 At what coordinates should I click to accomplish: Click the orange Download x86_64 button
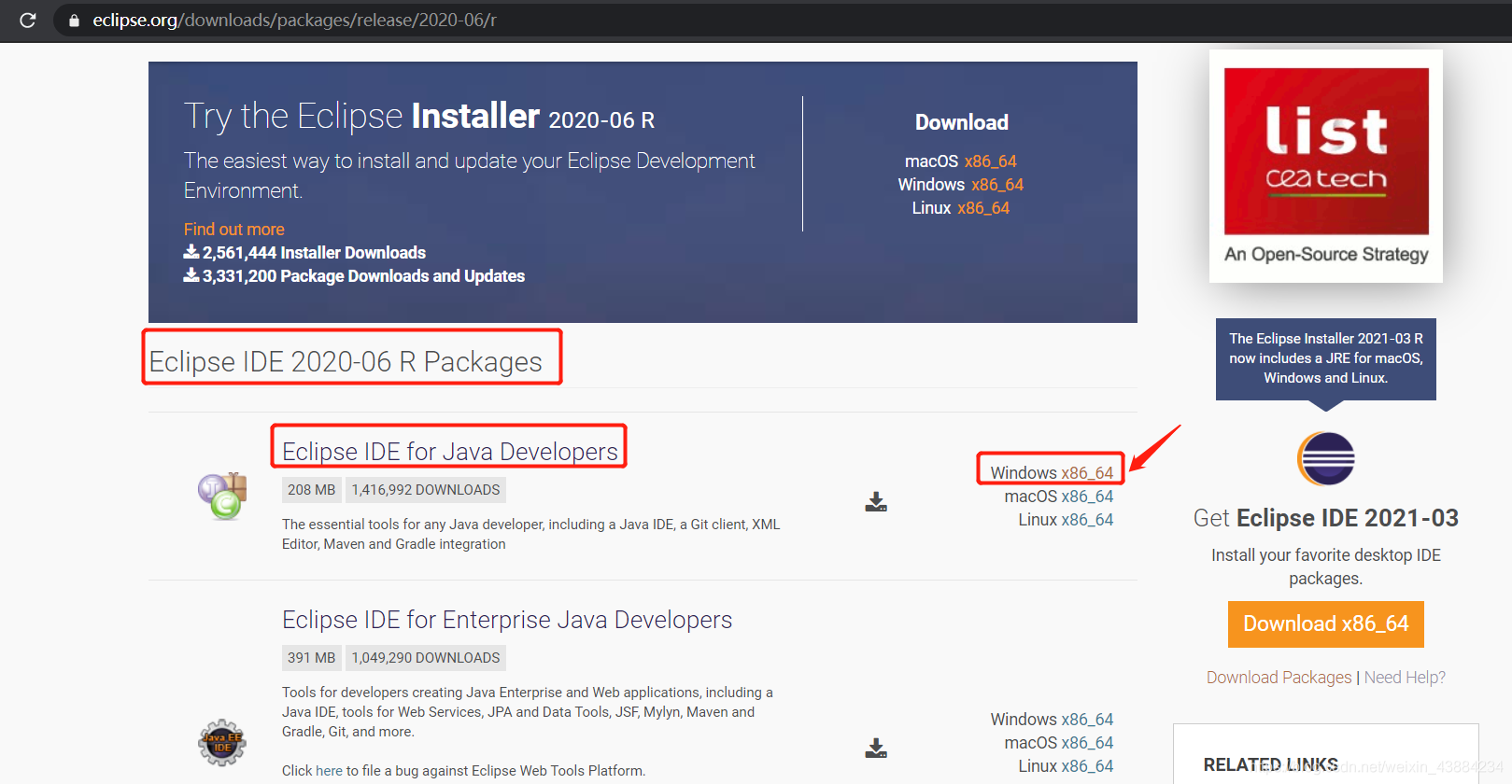tap(1326, 624)
